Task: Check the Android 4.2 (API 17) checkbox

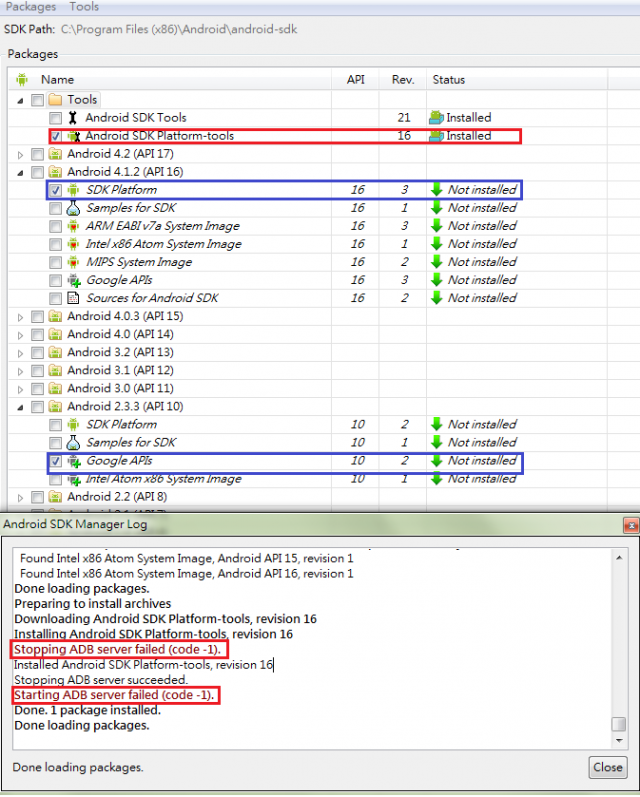Action: click(x=37, y=155)
